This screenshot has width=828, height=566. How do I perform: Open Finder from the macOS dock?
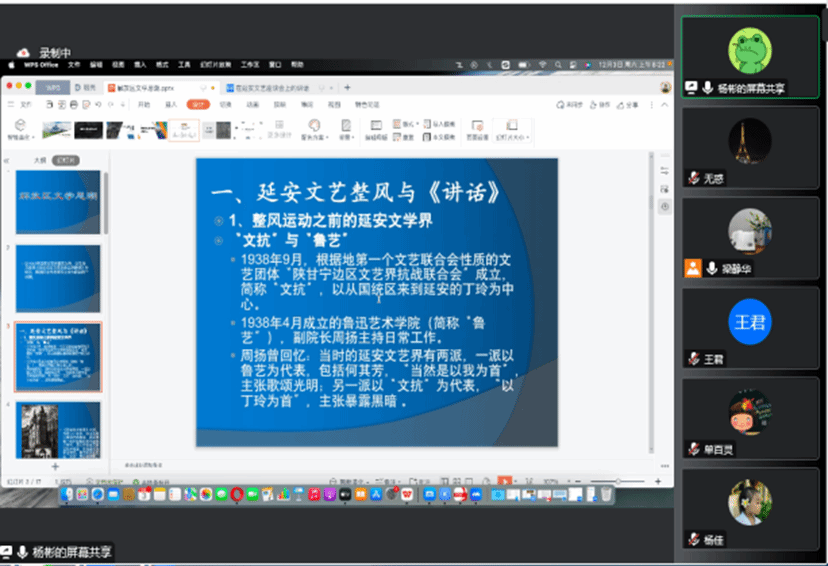click(x=67, y=494)
